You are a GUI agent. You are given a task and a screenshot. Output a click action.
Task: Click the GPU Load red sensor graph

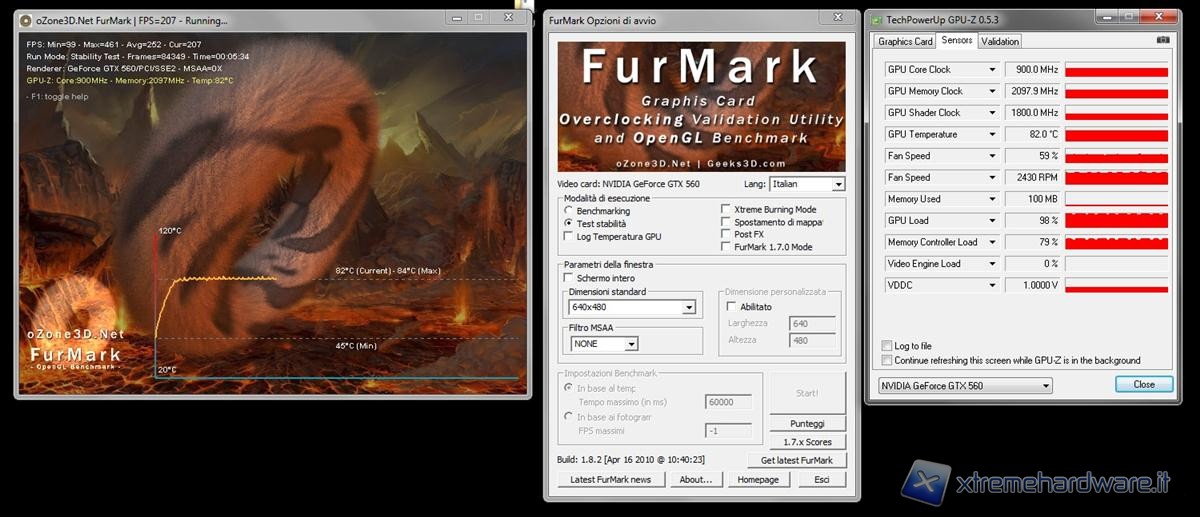[x=1116, y=220]
